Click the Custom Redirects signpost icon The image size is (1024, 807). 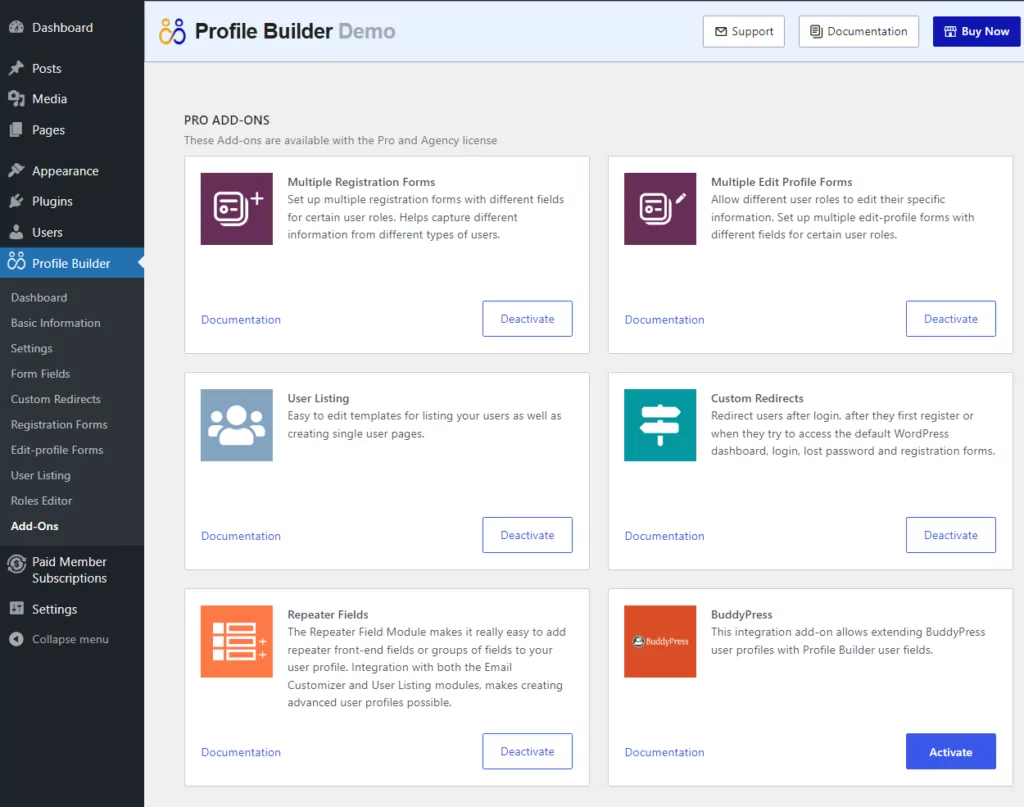pos(660,425)
